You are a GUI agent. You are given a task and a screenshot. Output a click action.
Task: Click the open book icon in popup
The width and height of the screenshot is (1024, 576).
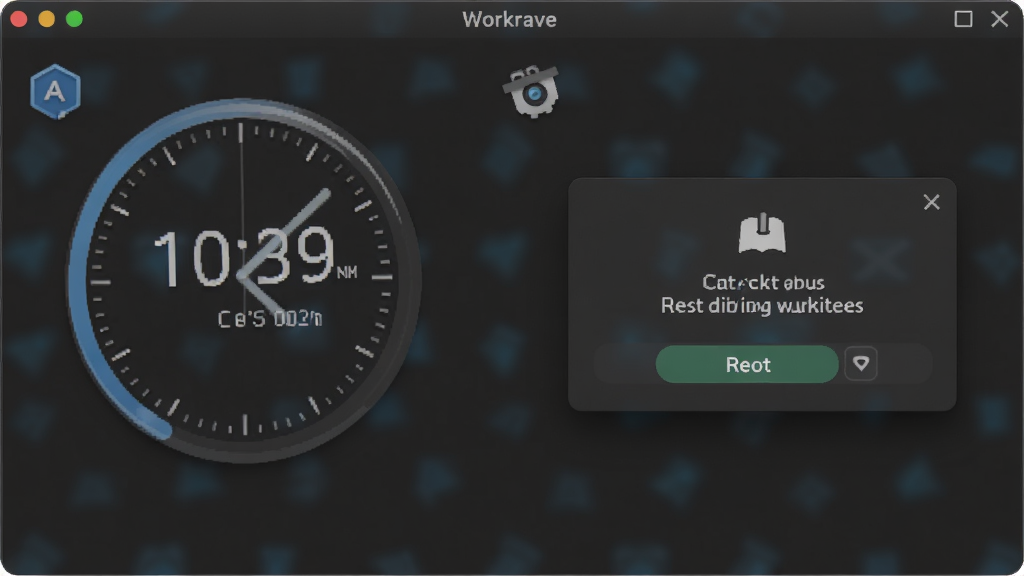[x=762, y=234]
